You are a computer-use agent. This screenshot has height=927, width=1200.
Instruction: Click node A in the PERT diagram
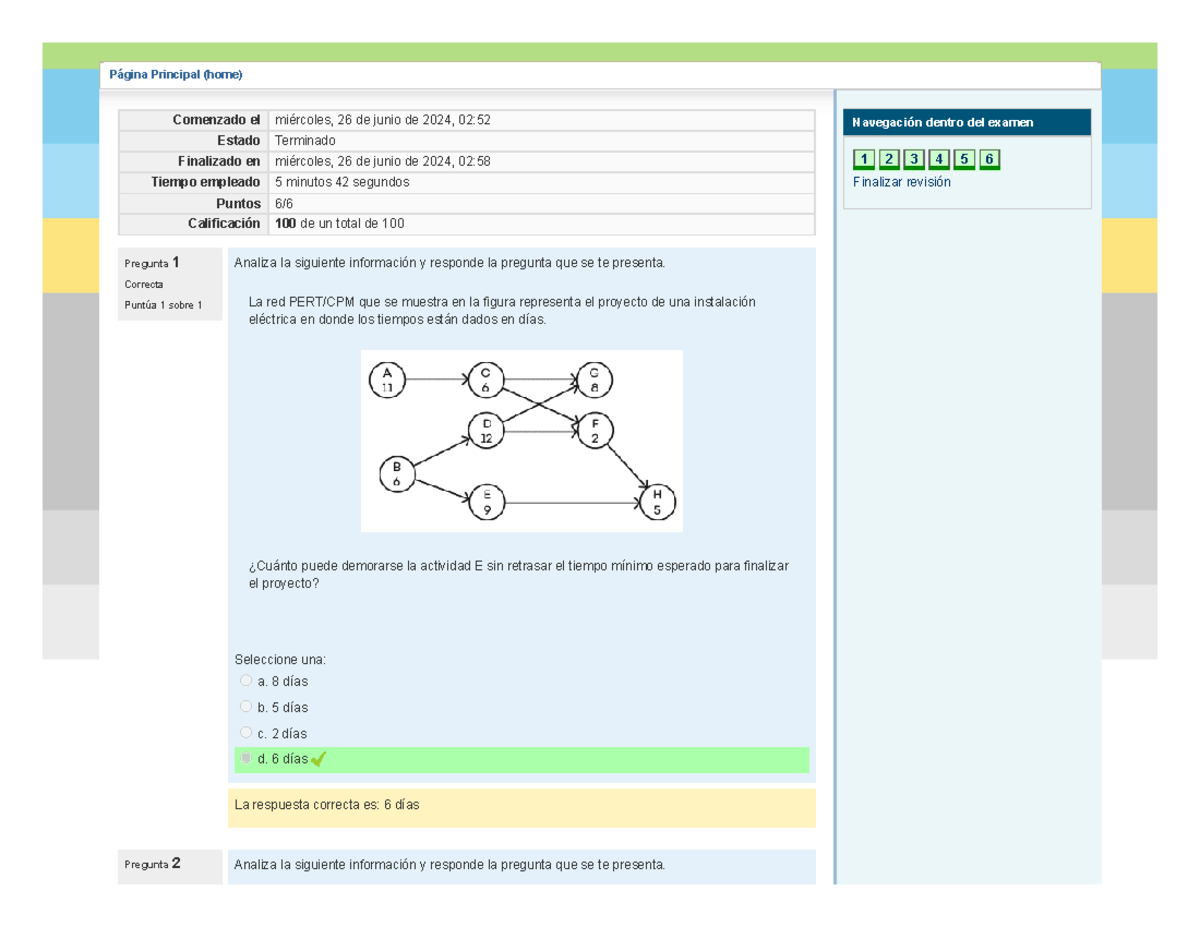tap(388, 379)
